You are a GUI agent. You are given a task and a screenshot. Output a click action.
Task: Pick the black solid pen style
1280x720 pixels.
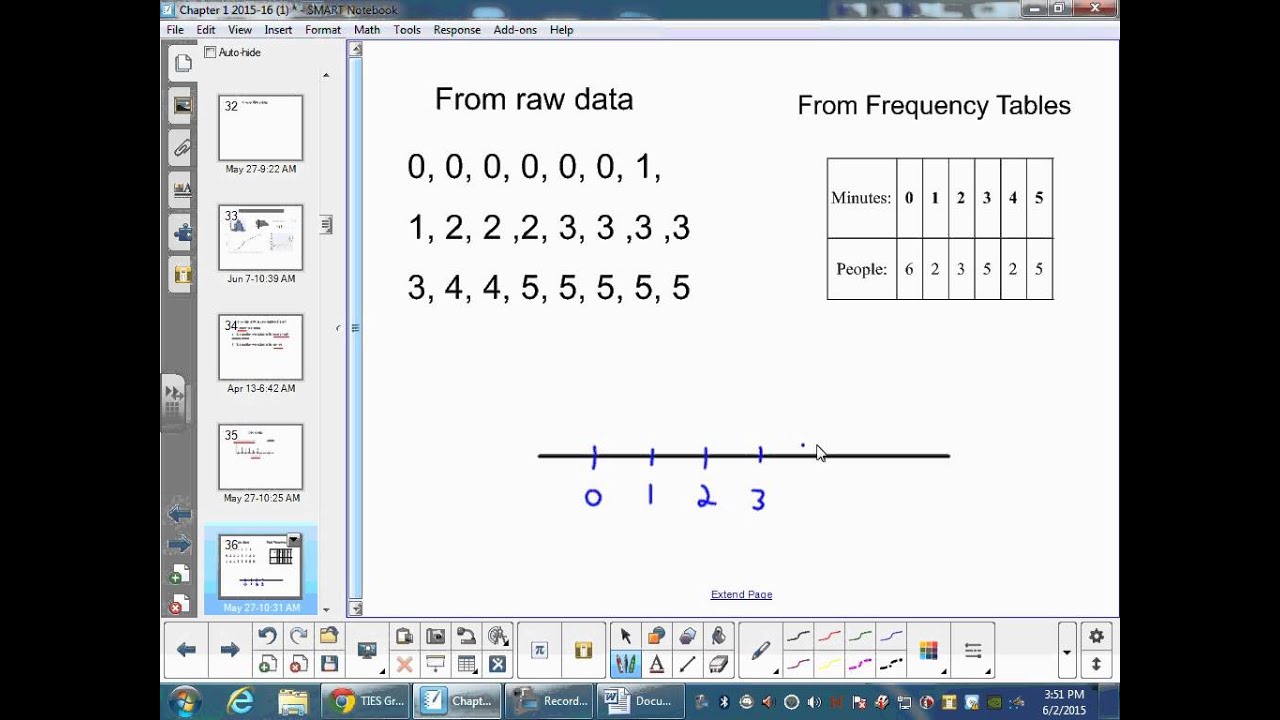(x=798, y=636)
